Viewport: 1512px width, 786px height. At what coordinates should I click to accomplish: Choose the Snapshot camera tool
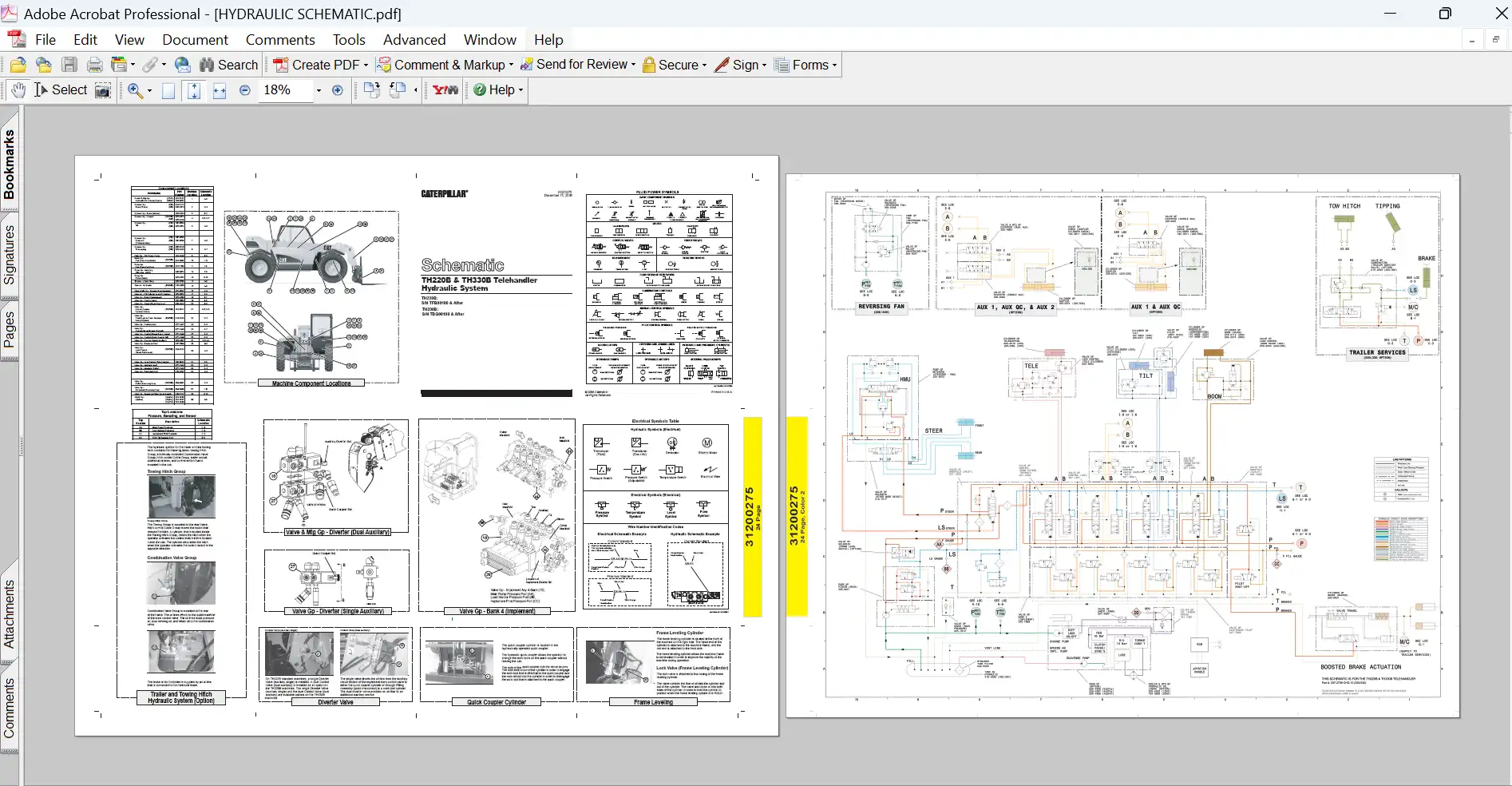103,90
